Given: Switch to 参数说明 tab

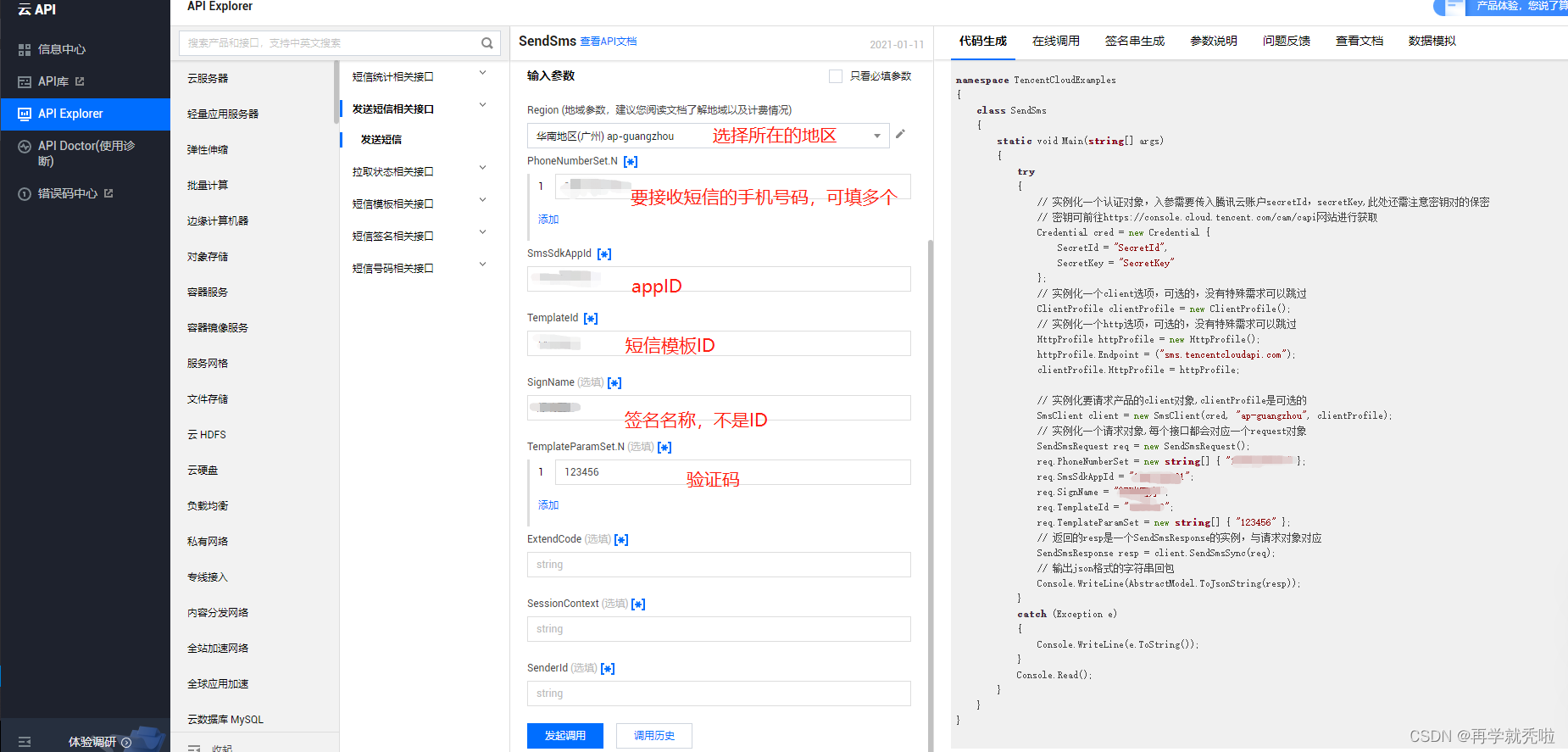Looking at the screenshot, I should (x=1214, y=41).
